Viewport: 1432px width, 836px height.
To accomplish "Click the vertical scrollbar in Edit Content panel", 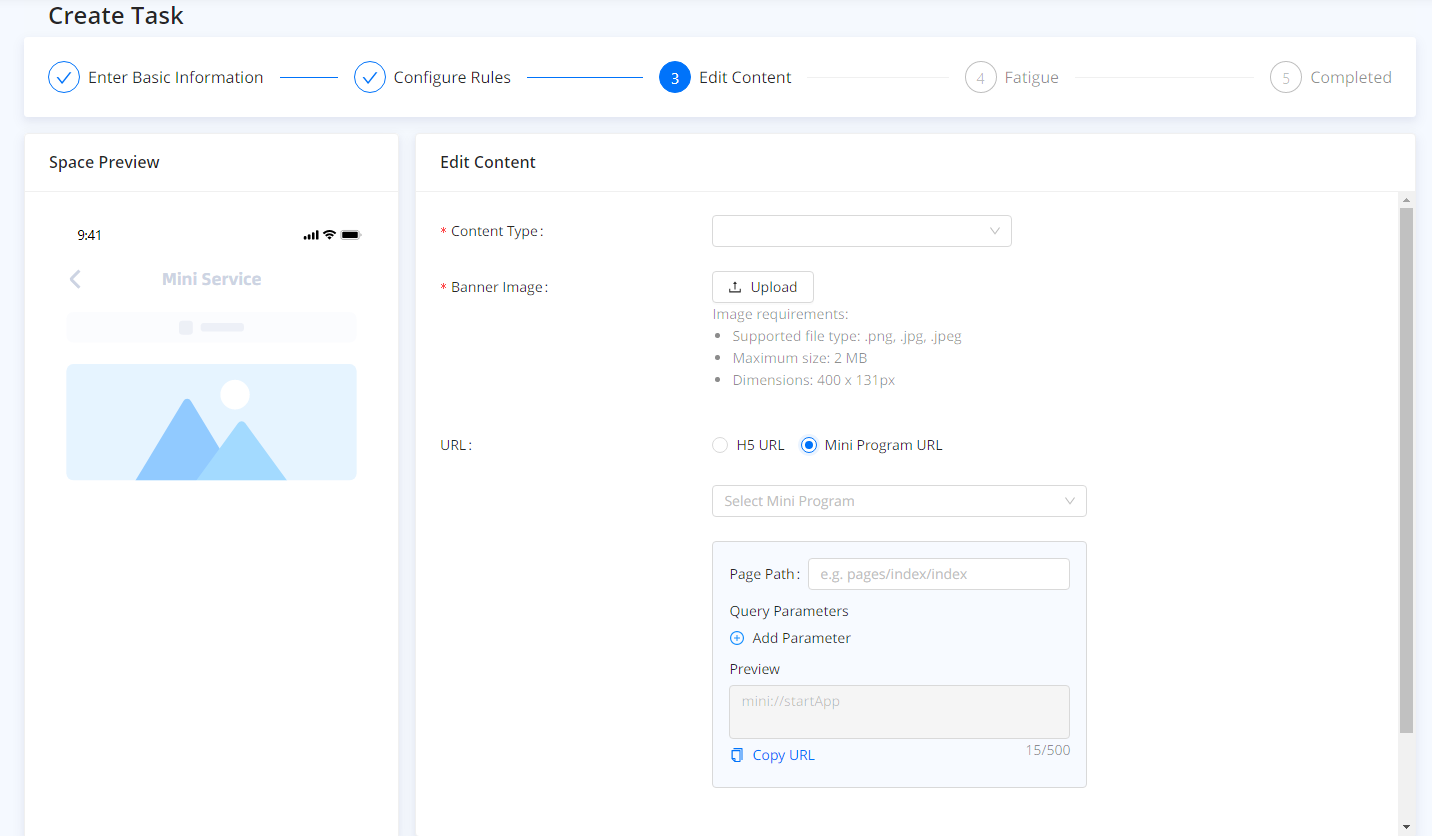I will [x=1406, y=470].
